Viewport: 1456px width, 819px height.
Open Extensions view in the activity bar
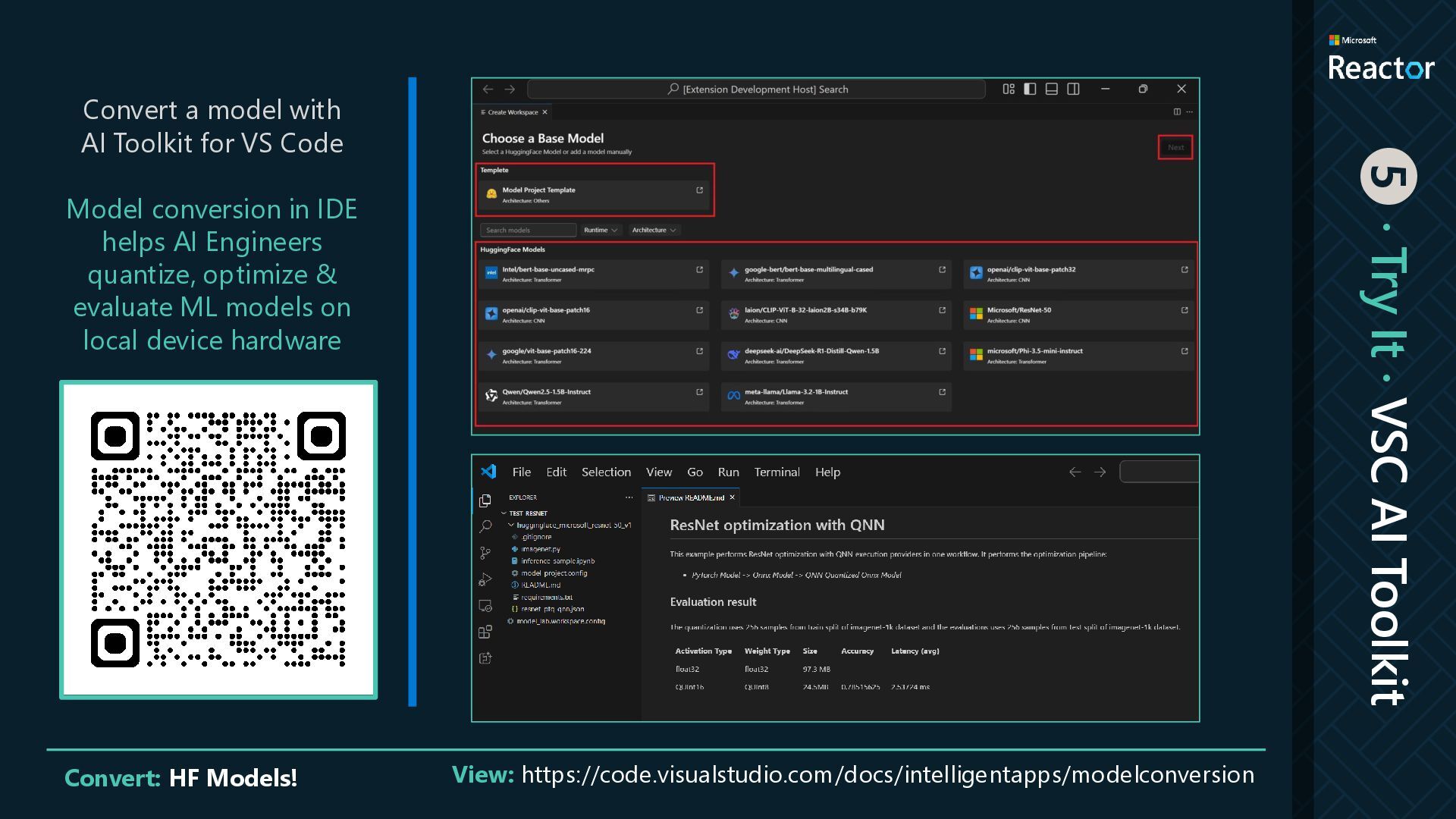pyautogui.click(x=485, y=632)
